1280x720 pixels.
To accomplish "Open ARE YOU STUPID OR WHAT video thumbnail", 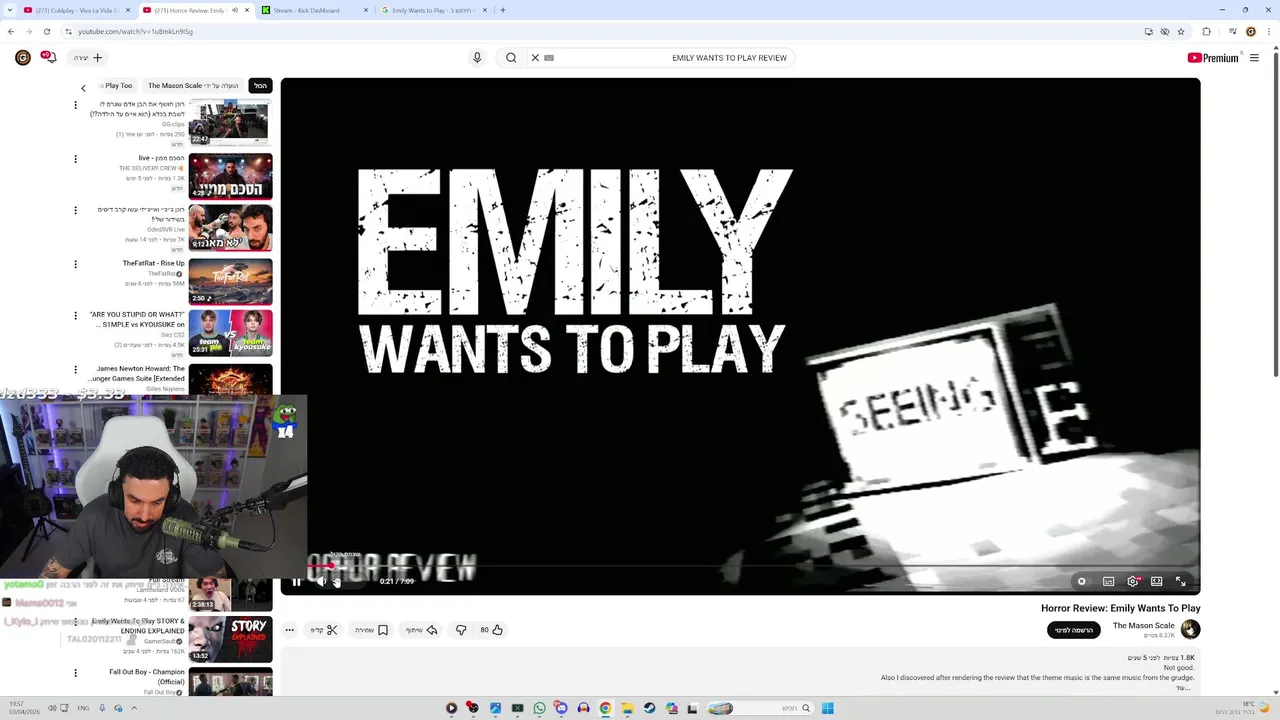I will 230,333.
